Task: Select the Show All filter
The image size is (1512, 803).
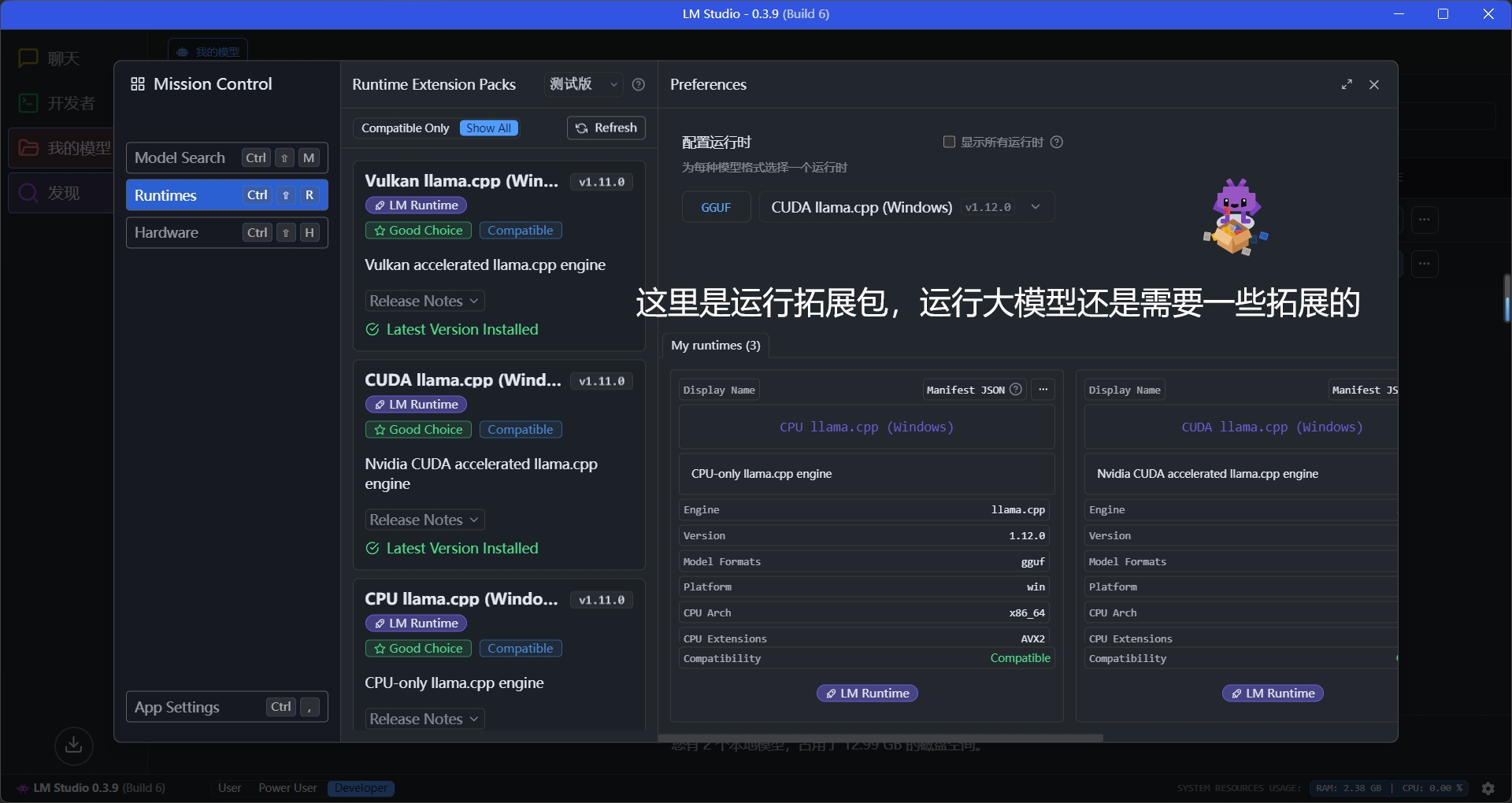Action: 489,128
